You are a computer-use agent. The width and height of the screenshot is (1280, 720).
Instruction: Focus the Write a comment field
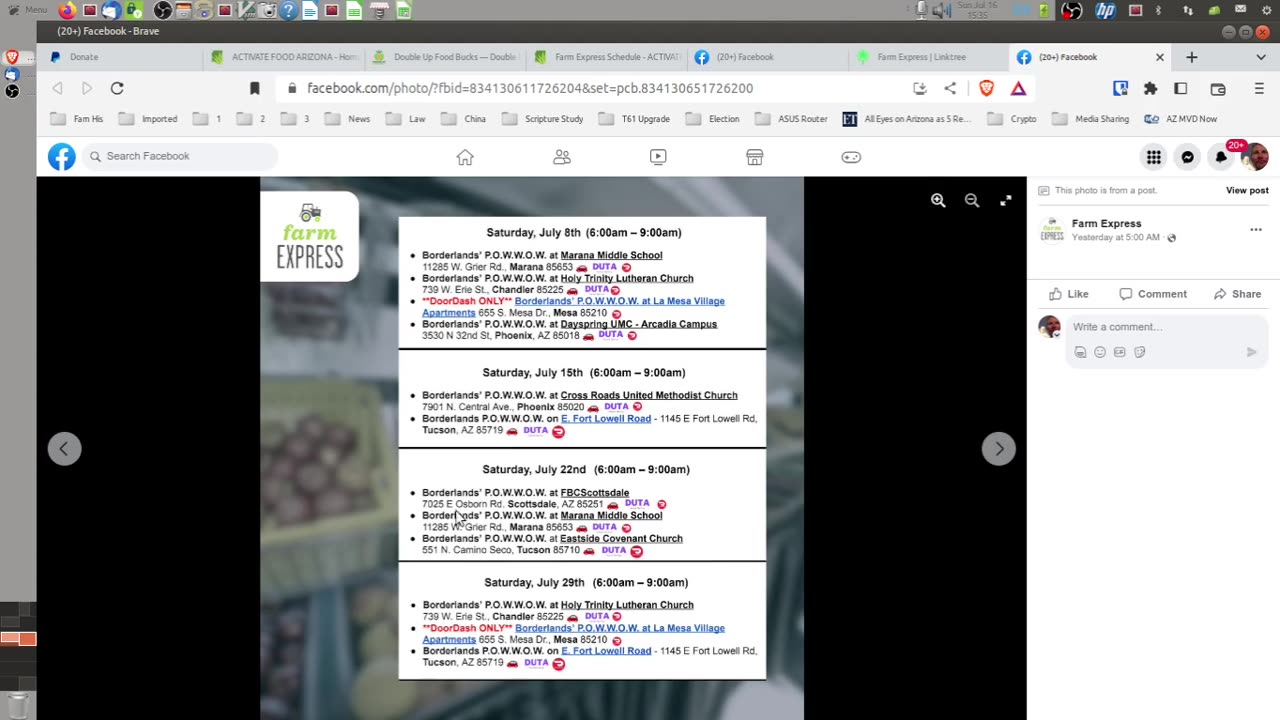1166,327
